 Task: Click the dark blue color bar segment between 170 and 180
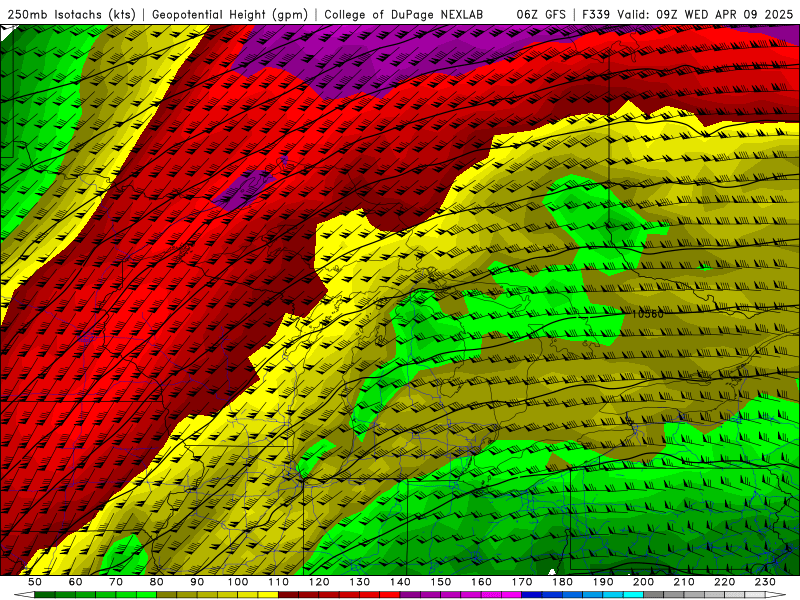(532, 595)
